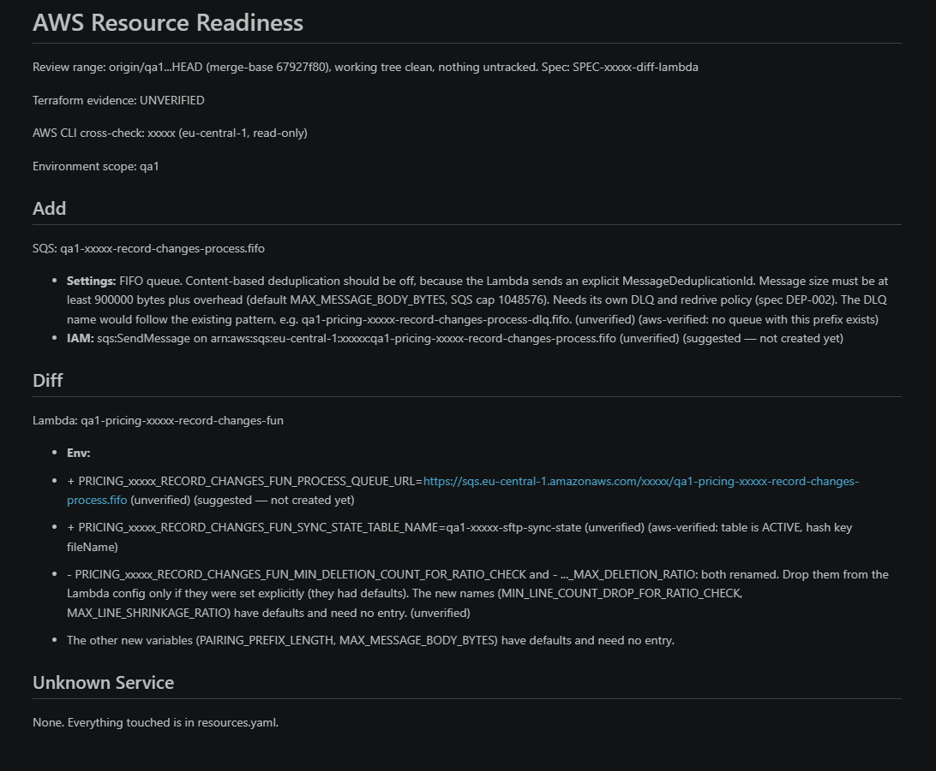Select the Lambda qa1-pricing-xxxxx-record-changes-fun line
936x771 pixels.
[x=158, y=420]
